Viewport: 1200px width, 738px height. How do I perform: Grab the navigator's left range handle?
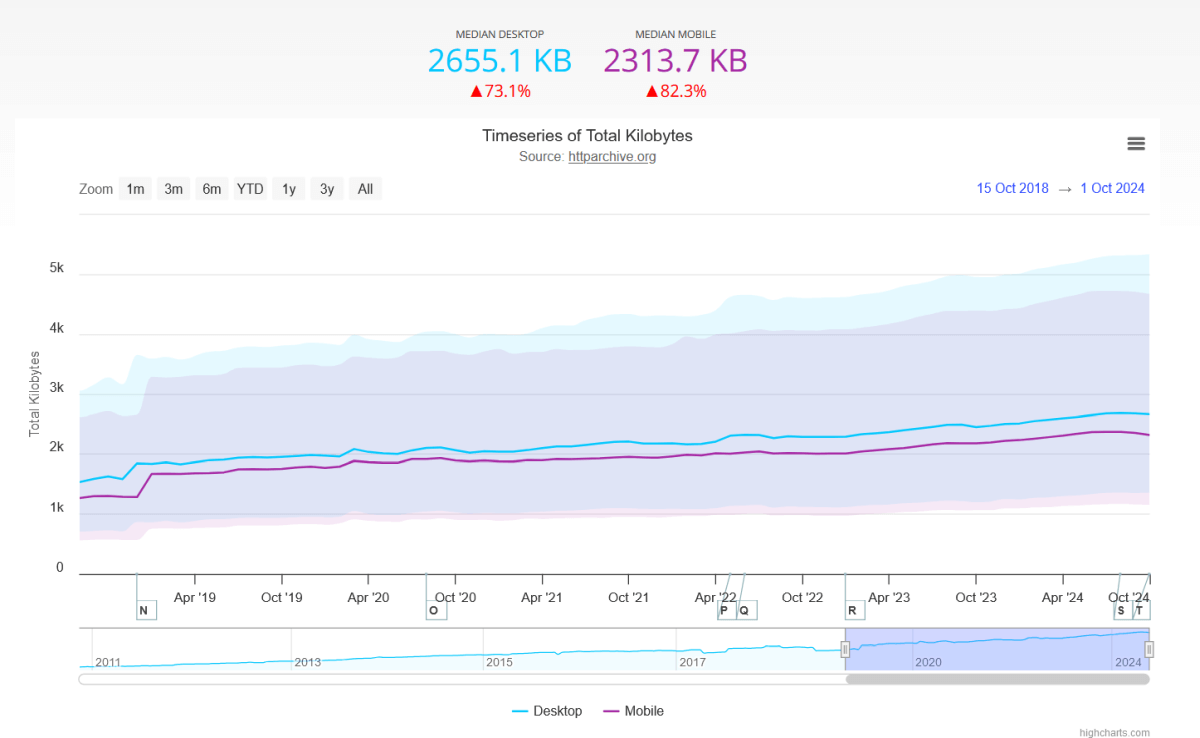click(x=845, y=650)
